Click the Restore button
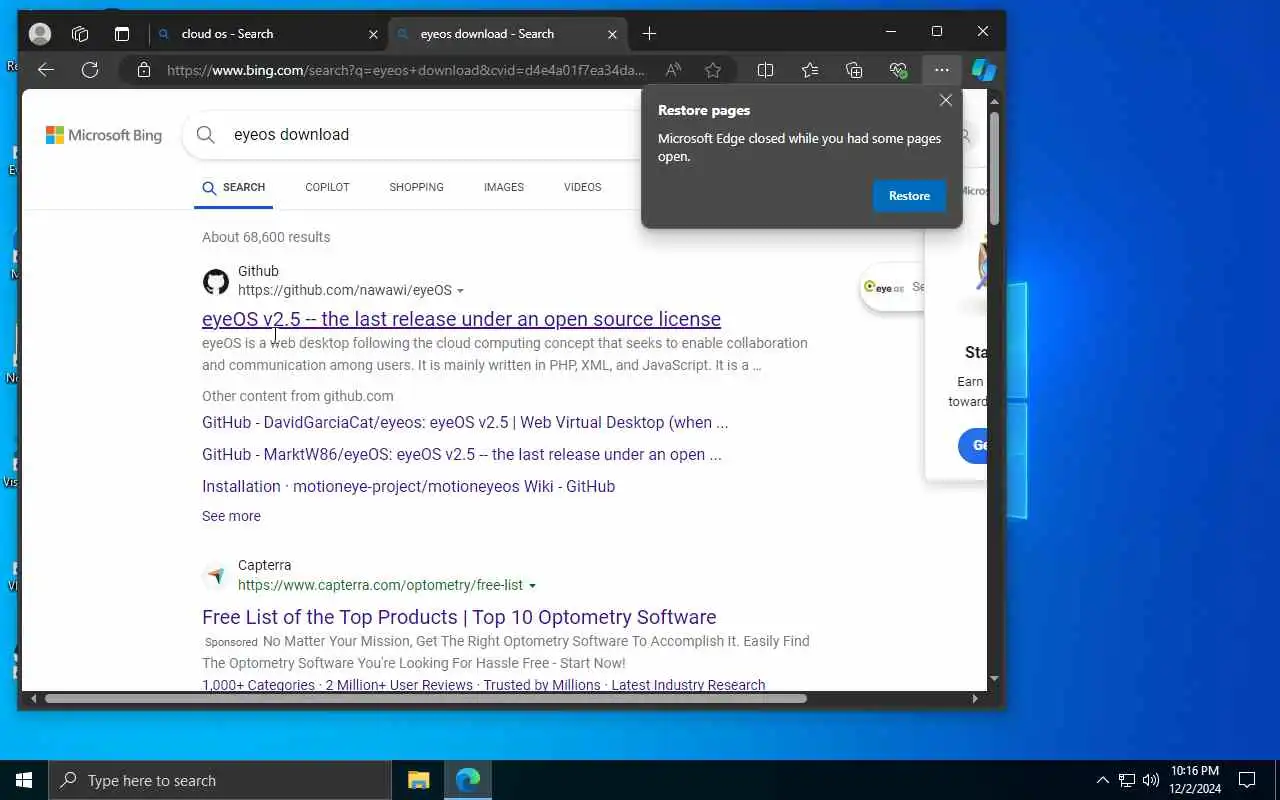1280x800 pixels. click(909, 196)
